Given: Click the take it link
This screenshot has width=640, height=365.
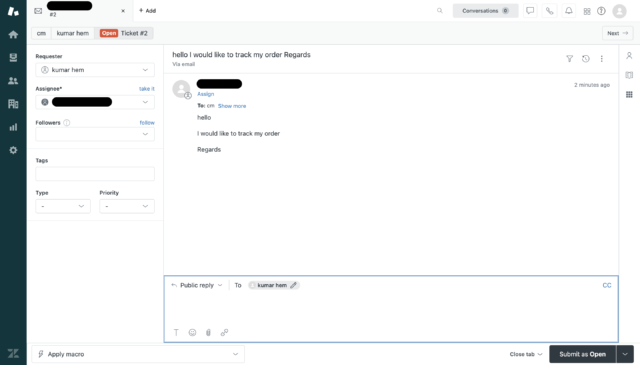Looking at the screenshot, I should pos(147,89).
